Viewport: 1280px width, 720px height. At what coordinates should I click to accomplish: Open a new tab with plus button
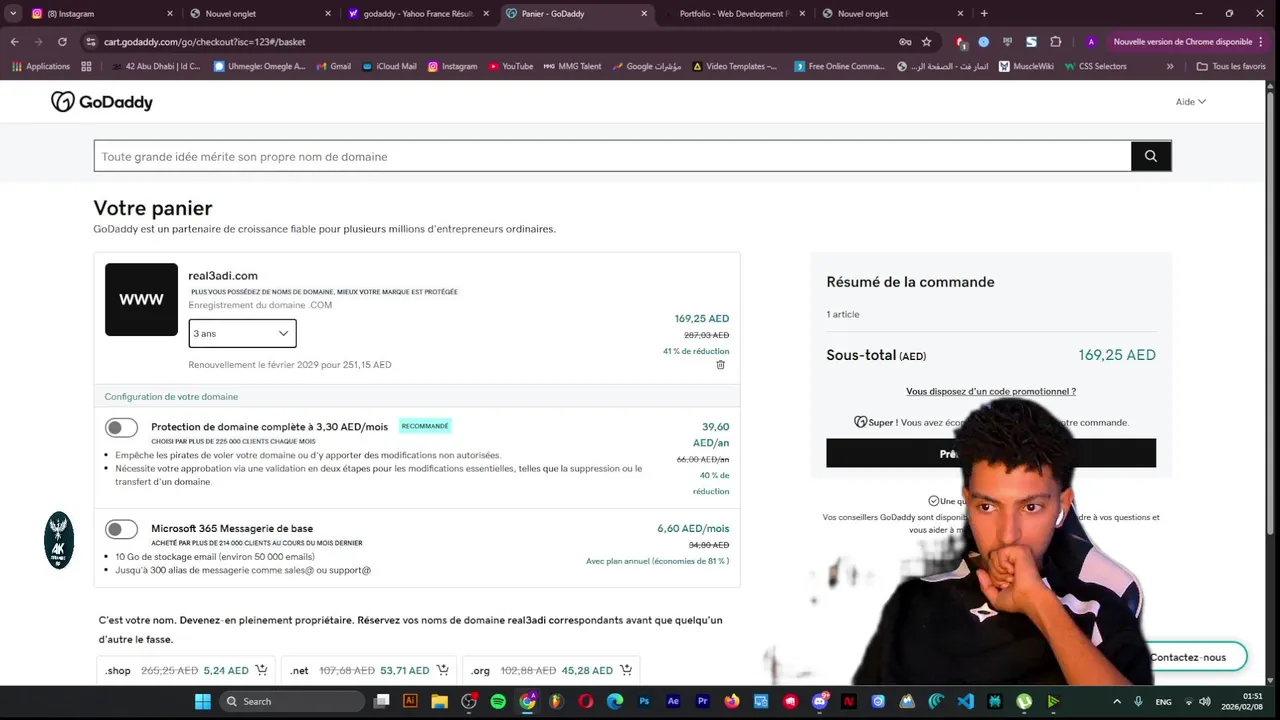pyautogui.click(x=984, y=14)
